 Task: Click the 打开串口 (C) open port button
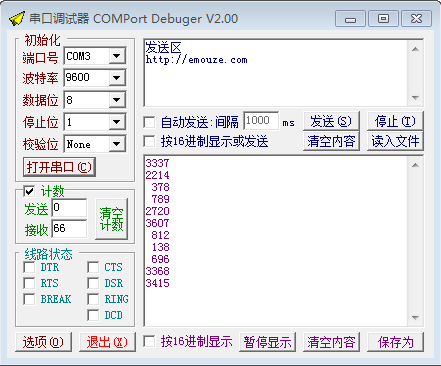coord(59,167)
